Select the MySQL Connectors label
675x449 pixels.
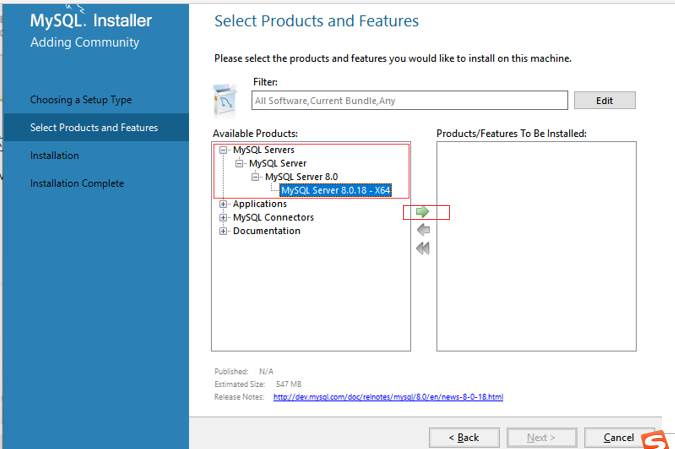point(273,217)
